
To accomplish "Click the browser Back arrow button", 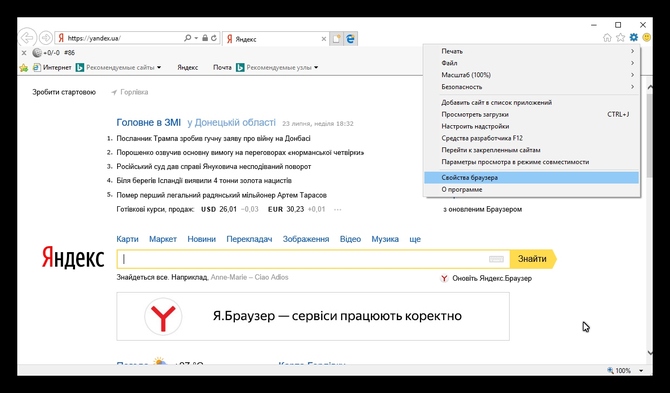I will [x=27, y=38].
